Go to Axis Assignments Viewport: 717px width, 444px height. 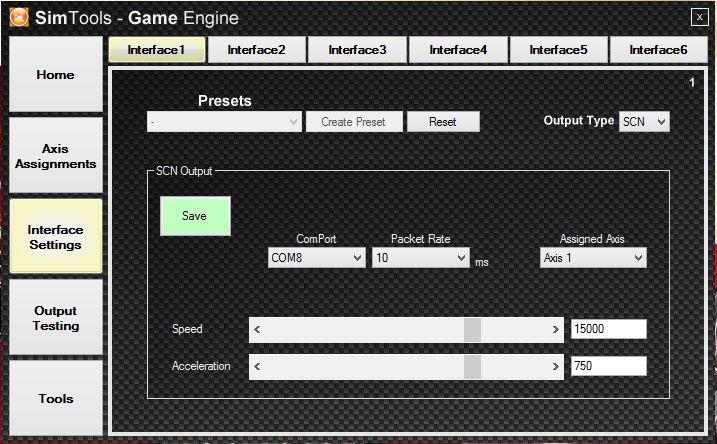pos(56,155)
